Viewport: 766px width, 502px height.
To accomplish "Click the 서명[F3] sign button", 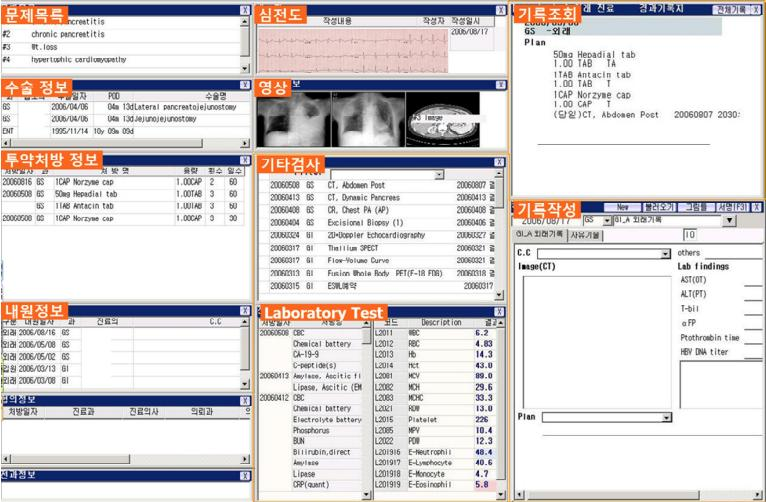I will [x=732, y=207].
